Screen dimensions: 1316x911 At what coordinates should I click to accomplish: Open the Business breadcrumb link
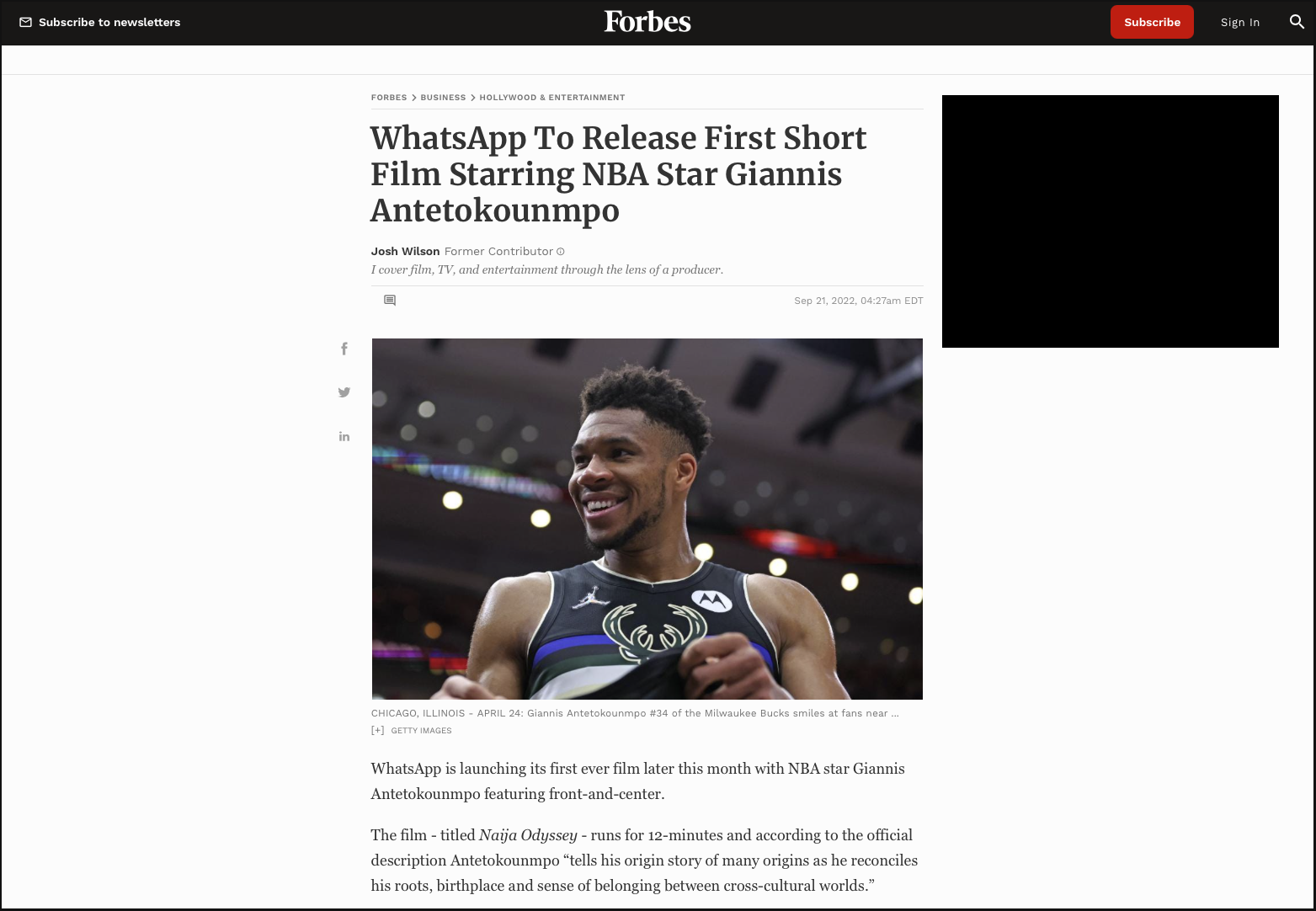[443, 98]
